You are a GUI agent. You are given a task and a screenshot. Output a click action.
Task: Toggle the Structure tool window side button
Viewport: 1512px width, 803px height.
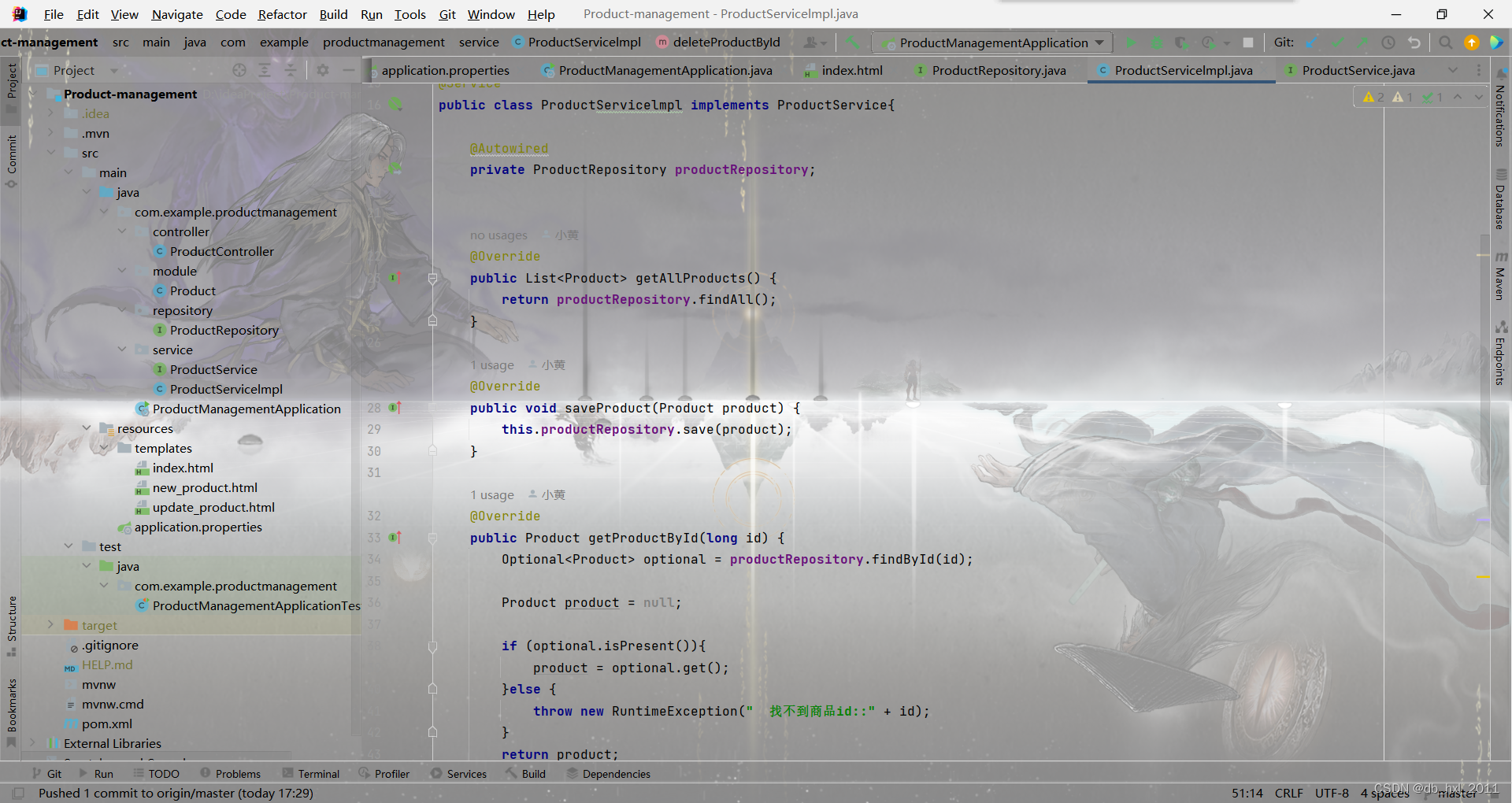pyautogui.click(x=12, y=626)
